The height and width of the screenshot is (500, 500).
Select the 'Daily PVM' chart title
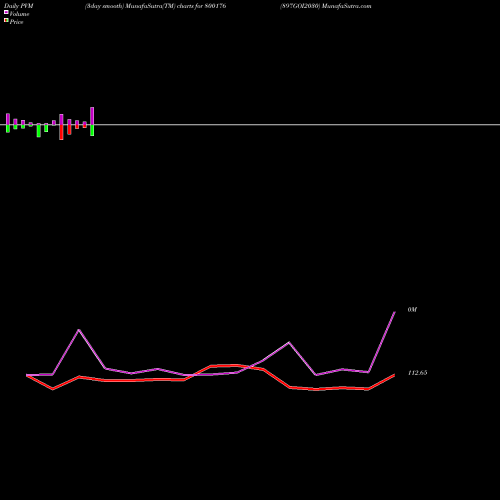pos(19,6)
